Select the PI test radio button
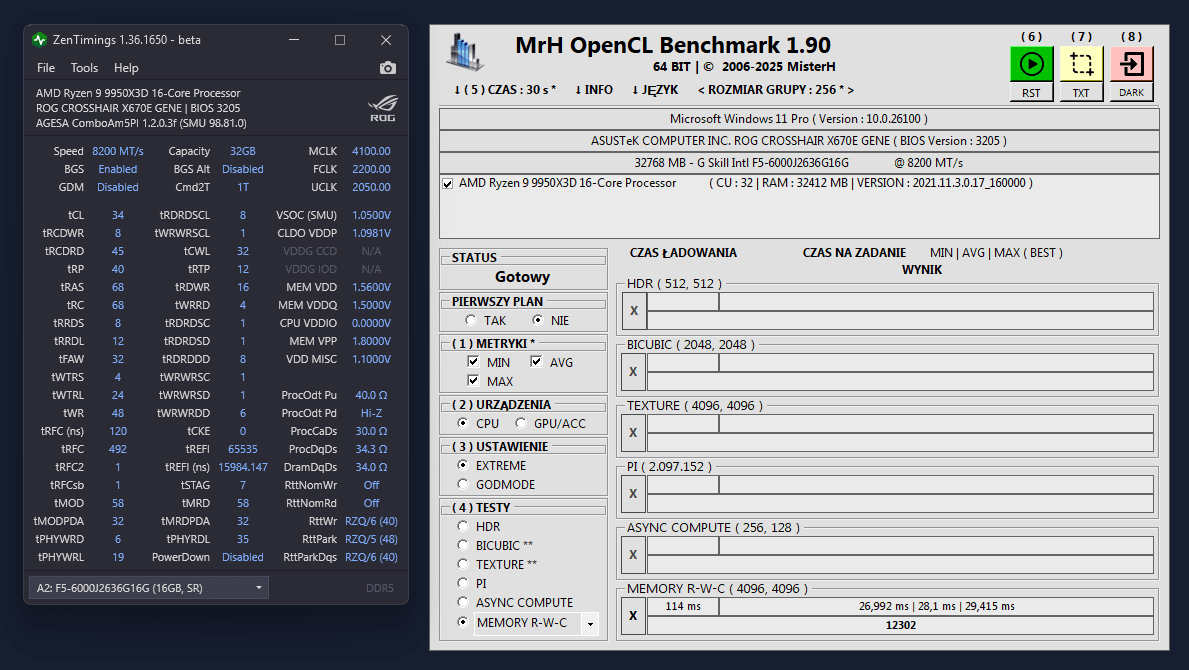1189x670 pixels. click(x=463, y=583)
